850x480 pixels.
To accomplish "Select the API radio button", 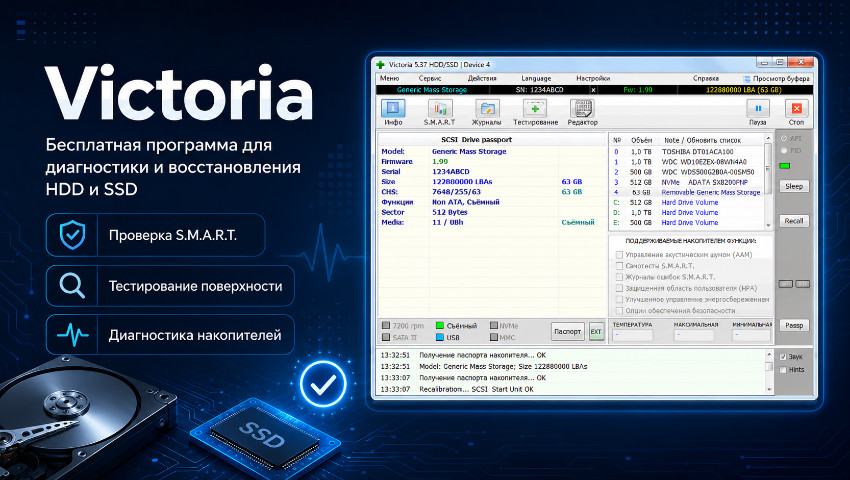I will click(784, 138).
